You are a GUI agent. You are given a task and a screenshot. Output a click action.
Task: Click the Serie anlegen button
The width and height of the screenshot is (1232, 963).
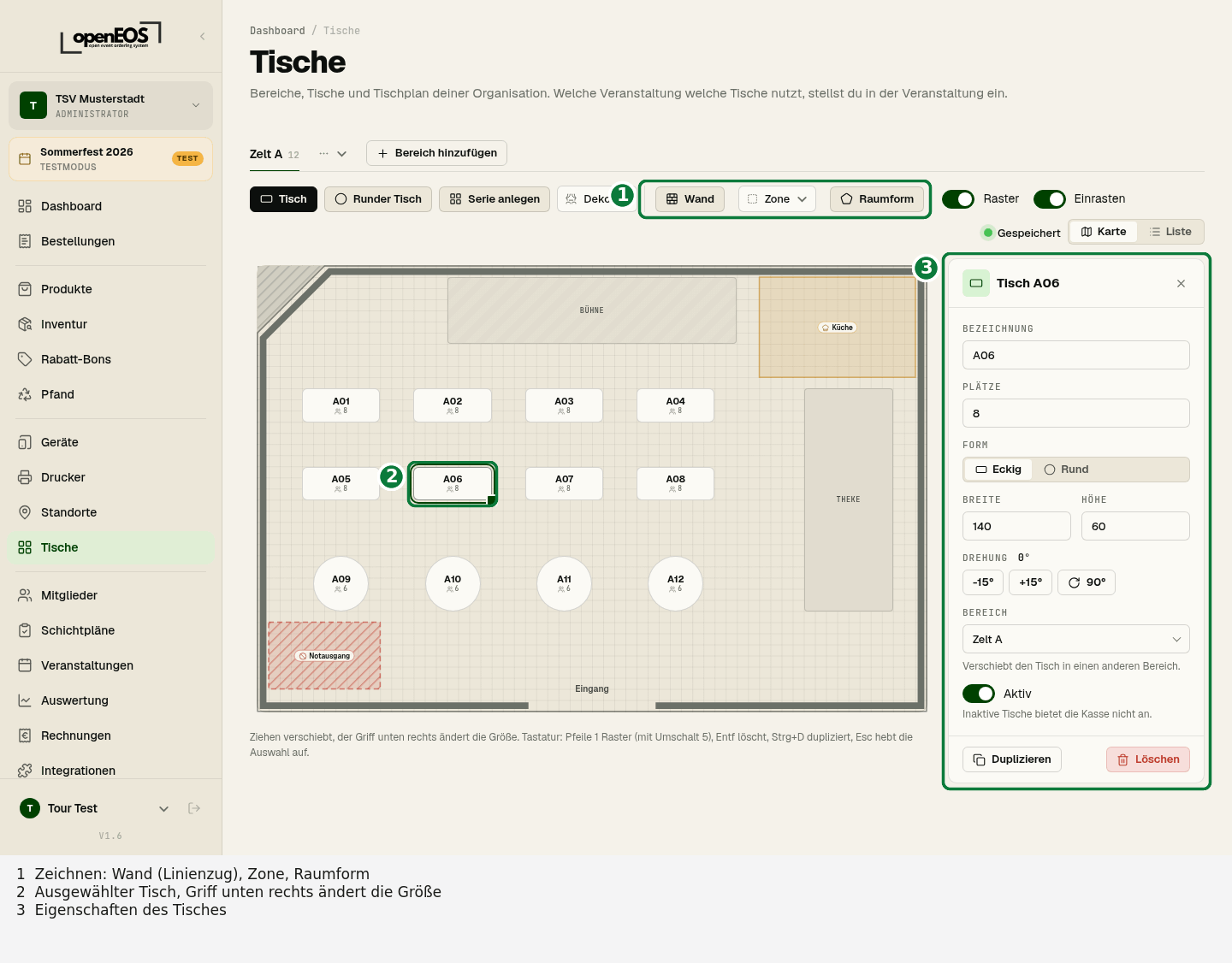(x=495, y=199)
